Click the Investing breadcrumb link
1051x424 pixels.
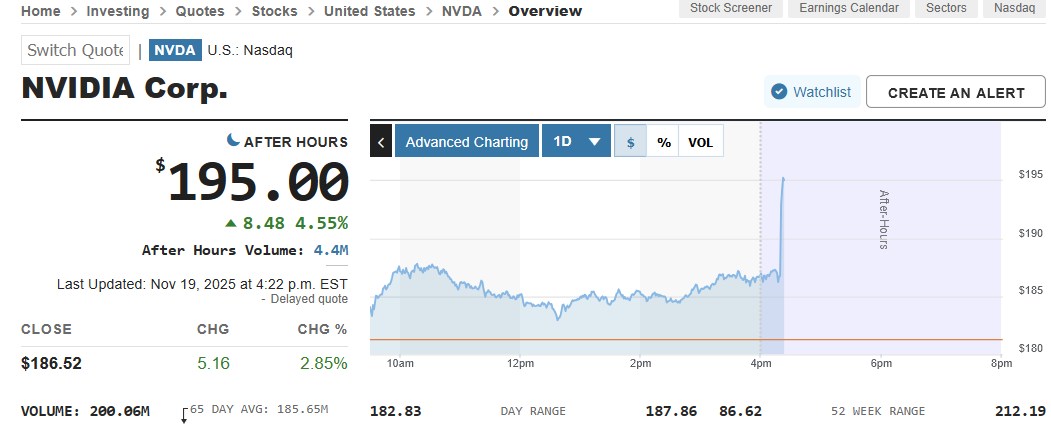118,11
